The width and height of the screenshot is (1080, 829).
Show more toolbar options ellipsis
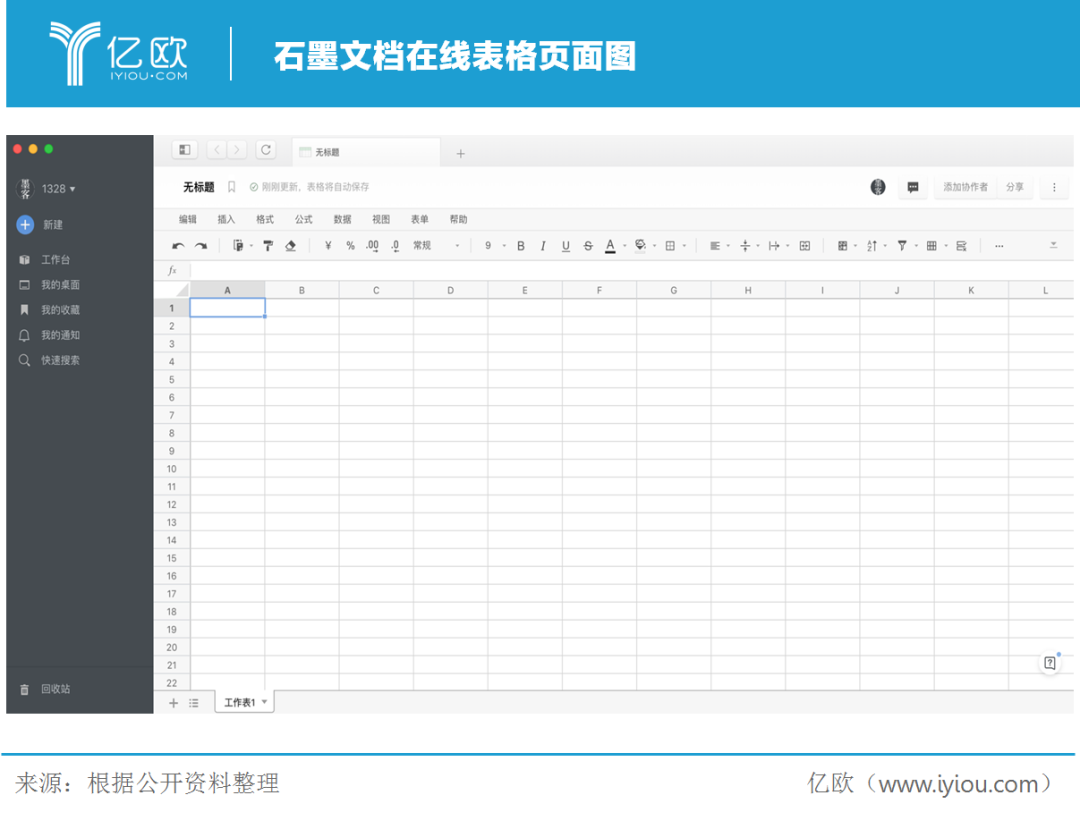coord(999,246)
